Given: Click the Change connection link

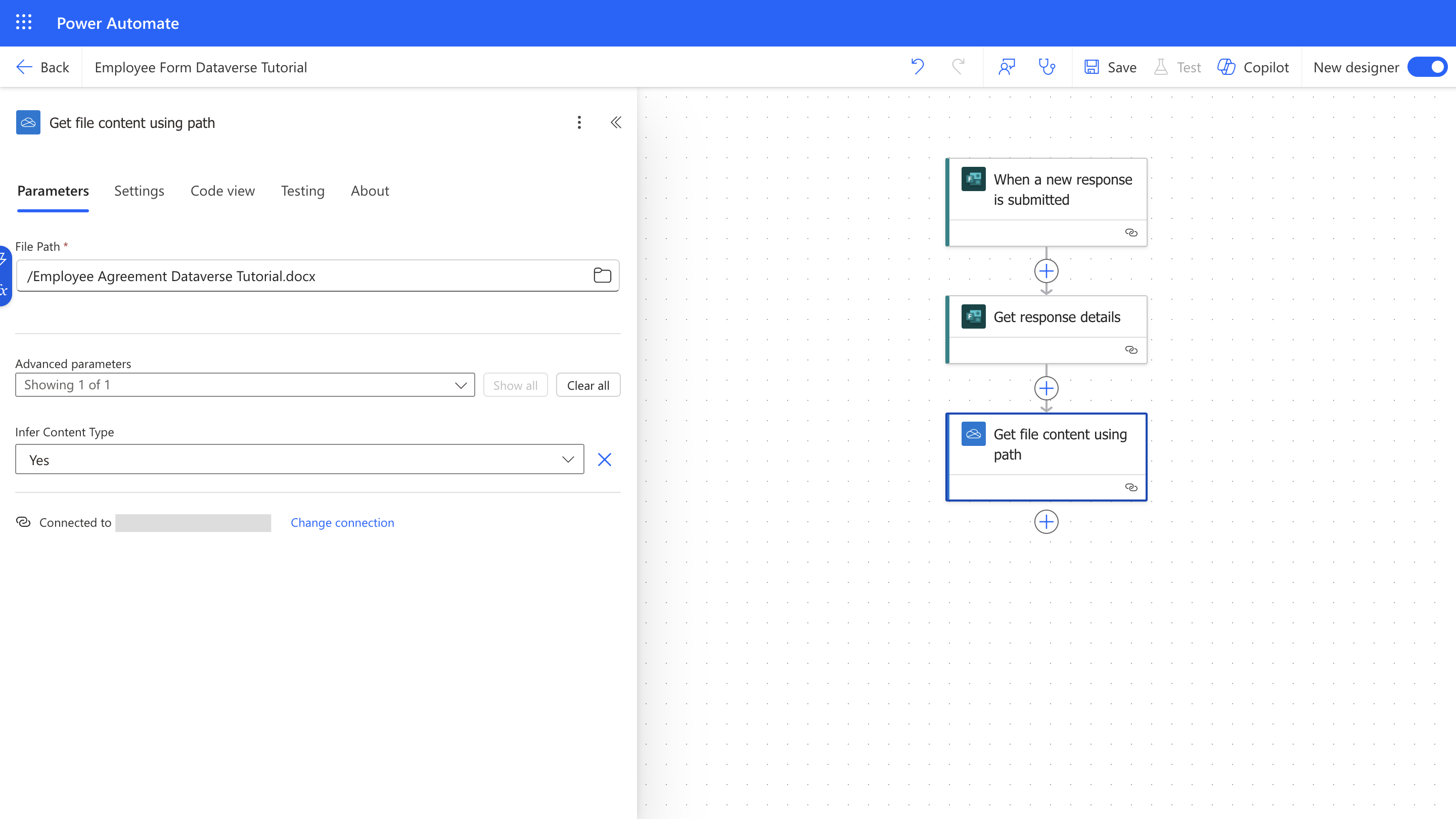Looking at the screenshot, I should point(342,522).
